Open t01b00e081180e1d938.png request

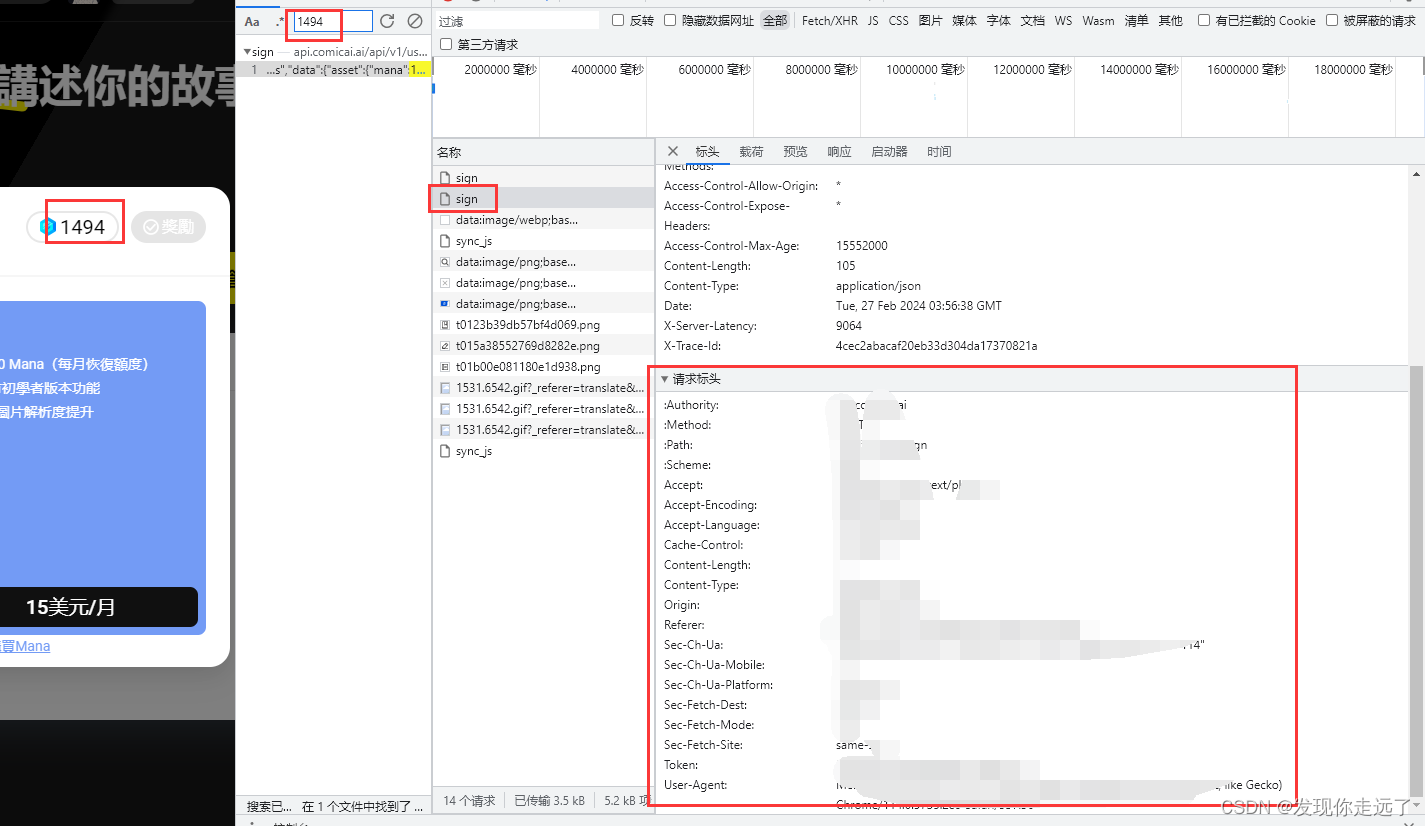click(543, 367)
